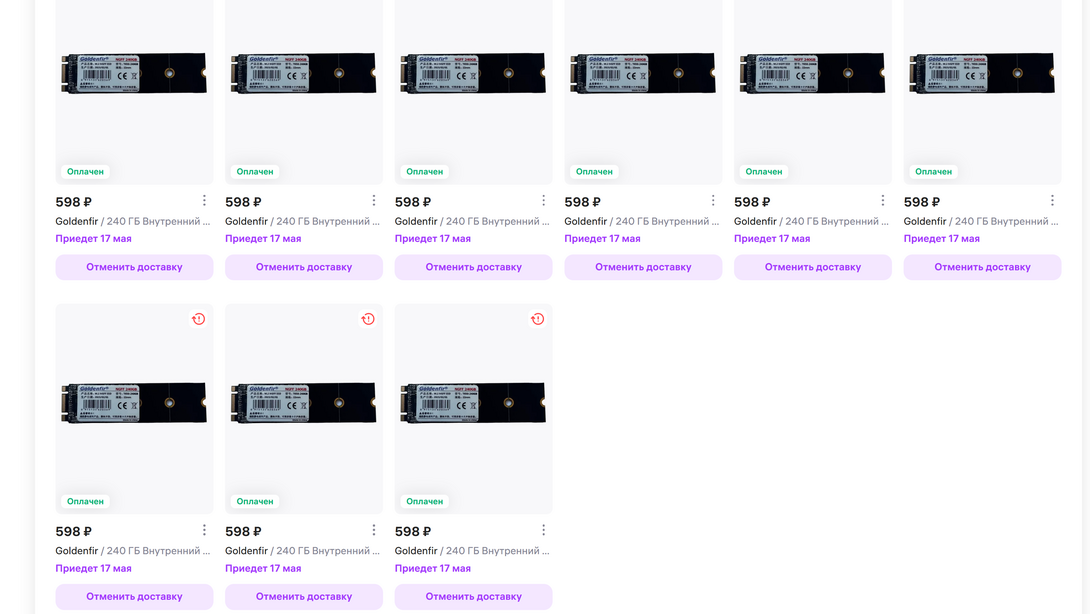Open three-dot menu of first top-row product

click(x=204, y=201)
